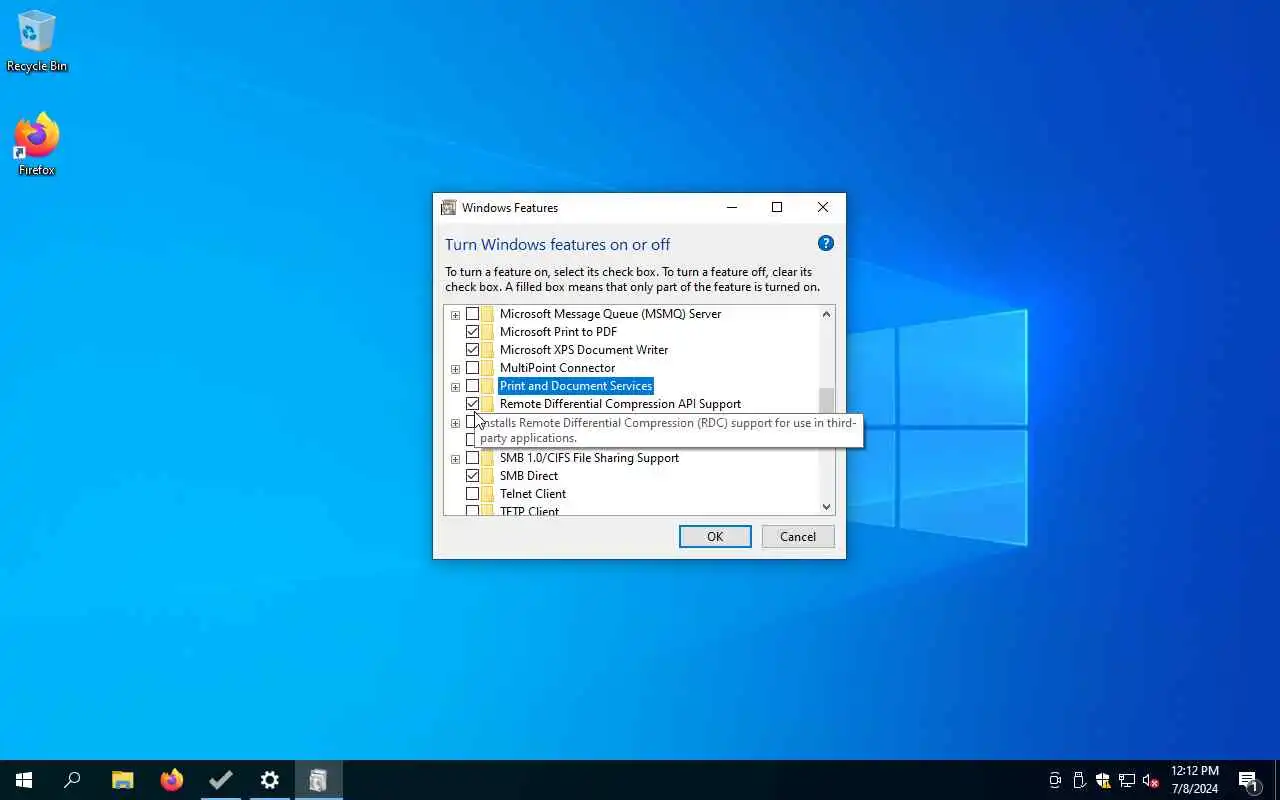Uncheck the SMB Direct feature

coord(472,476)
